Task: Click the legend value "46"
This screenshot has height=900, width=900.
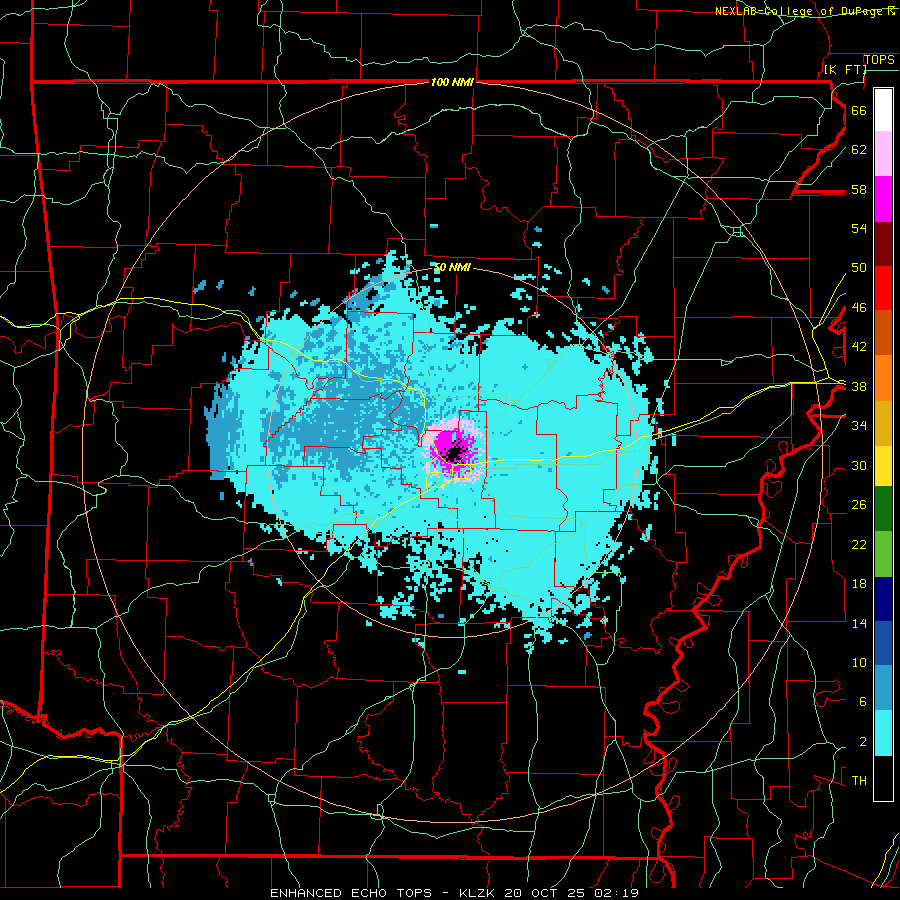Action: pyautogui.click(x=859, y=308)
